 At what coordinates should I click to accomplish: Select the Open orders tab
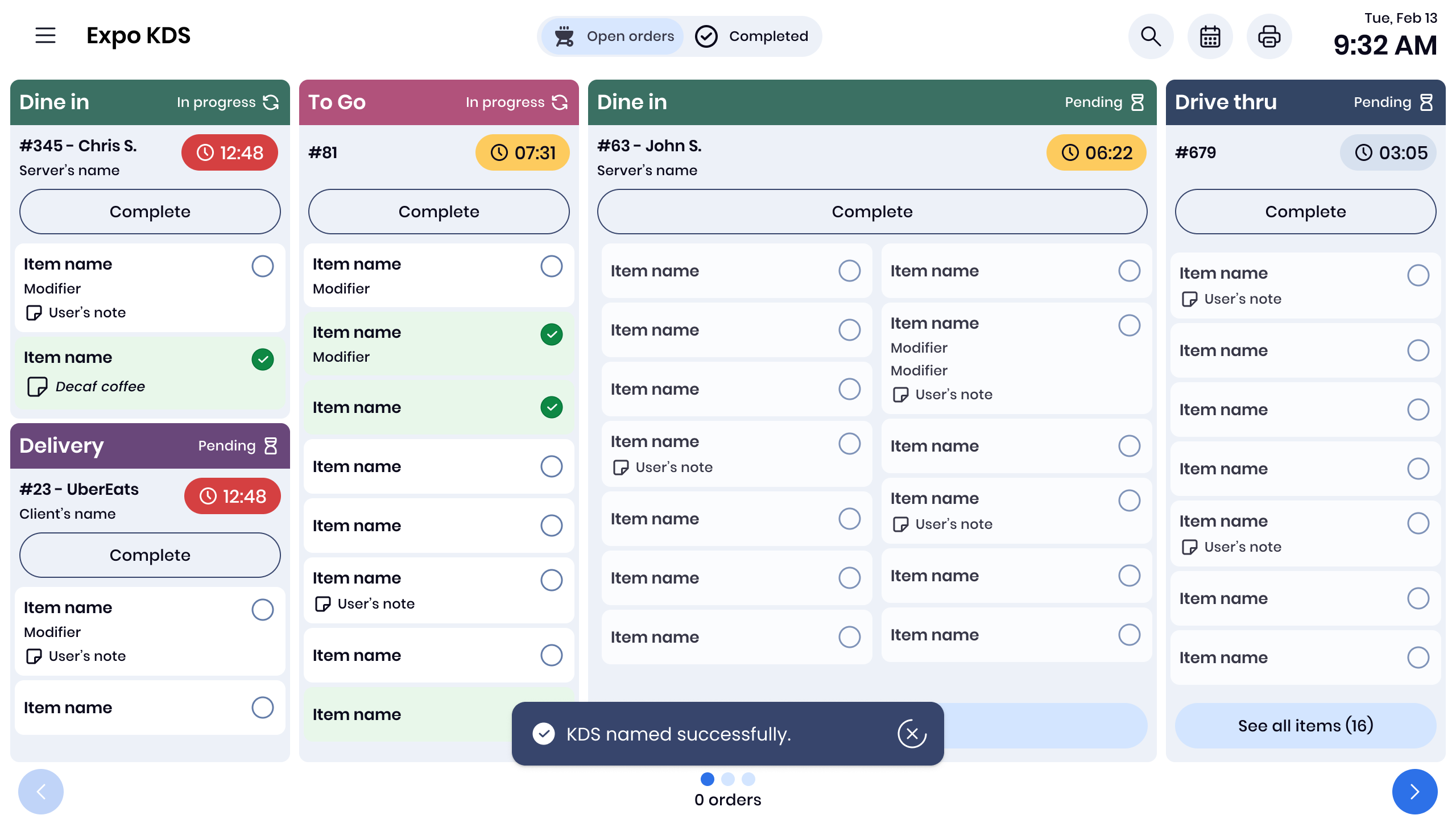pos(613,36)
